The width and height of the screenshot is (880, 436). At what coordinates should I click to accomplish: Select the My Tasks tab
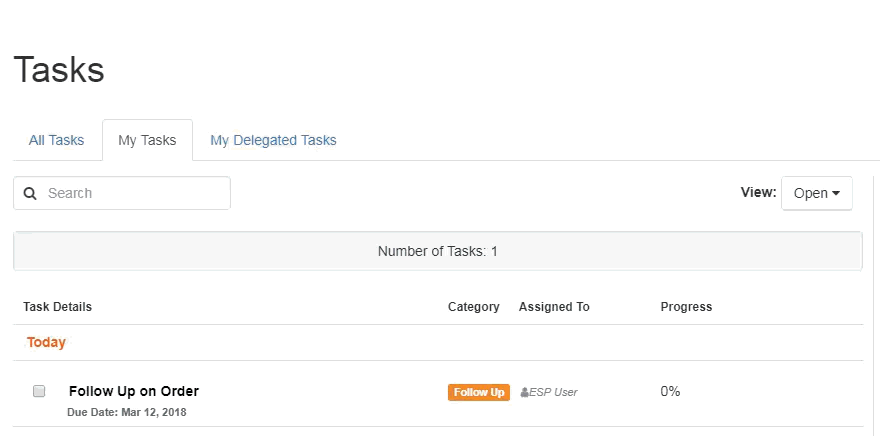point(147,140)
